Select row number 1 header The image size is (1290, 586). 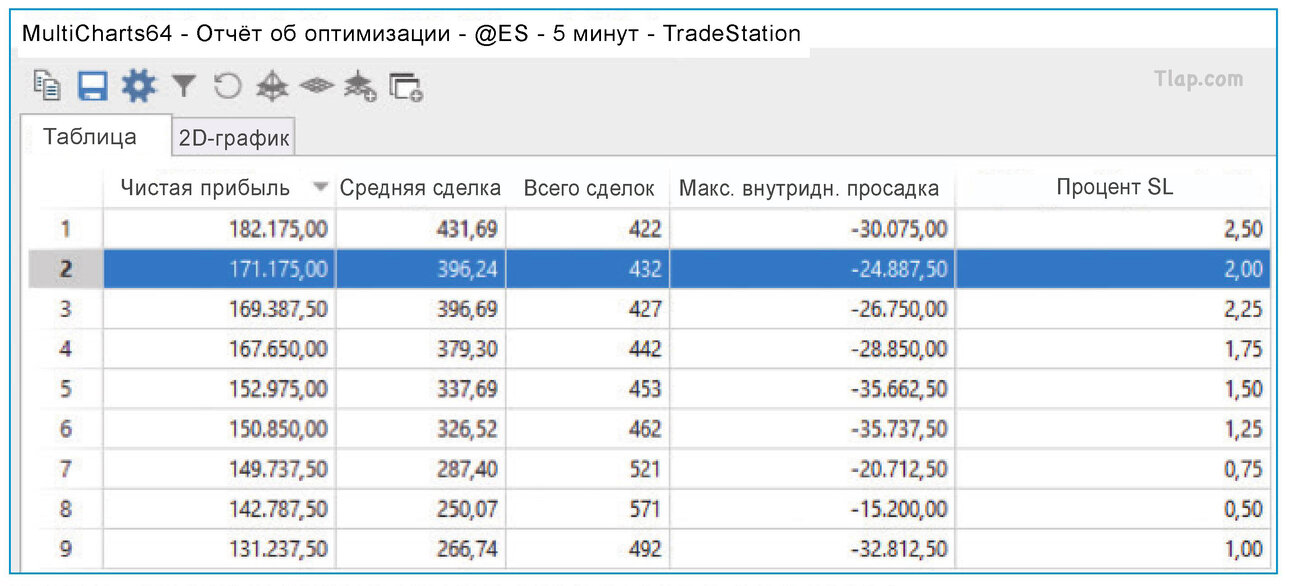point(66,229)
